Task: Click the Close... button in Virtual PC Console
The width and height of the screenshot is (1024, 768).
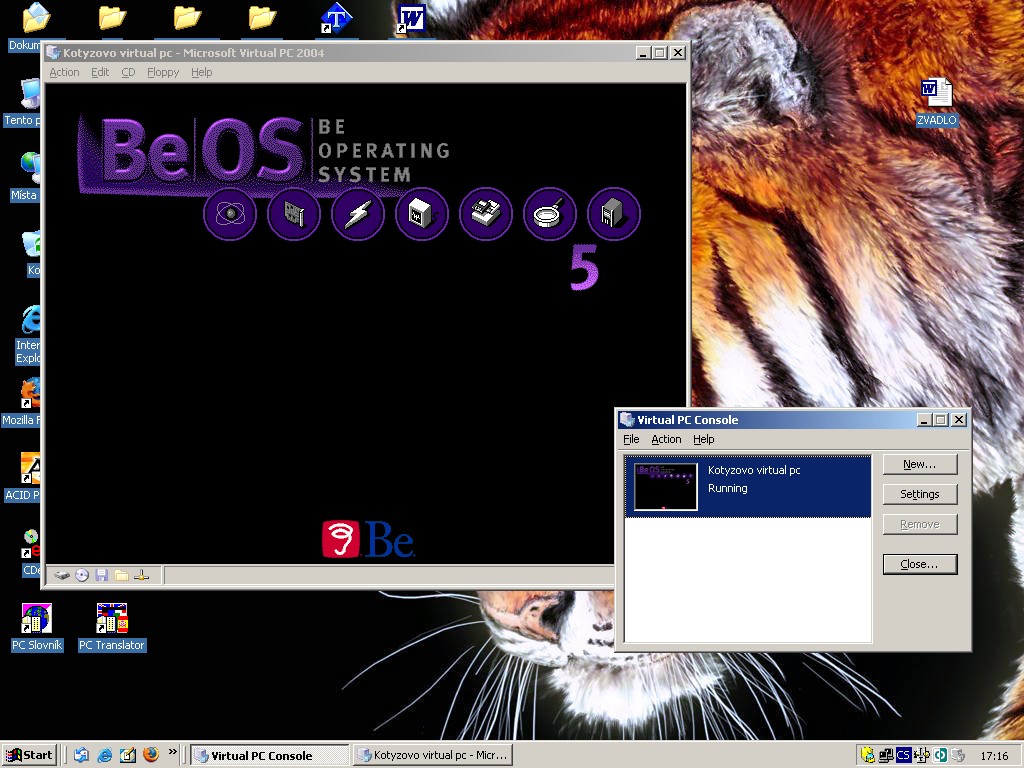Action: click(920, 564)
